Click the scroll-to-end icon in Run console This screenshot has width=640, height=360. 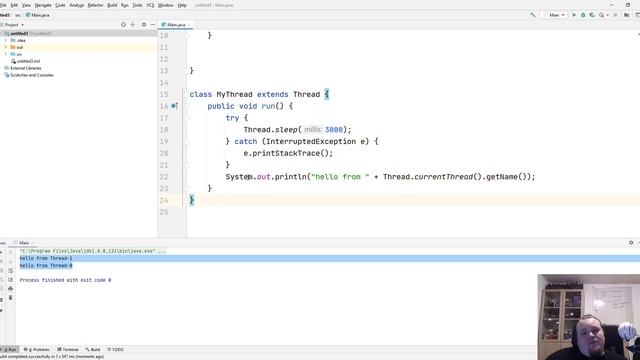[11, 280]
